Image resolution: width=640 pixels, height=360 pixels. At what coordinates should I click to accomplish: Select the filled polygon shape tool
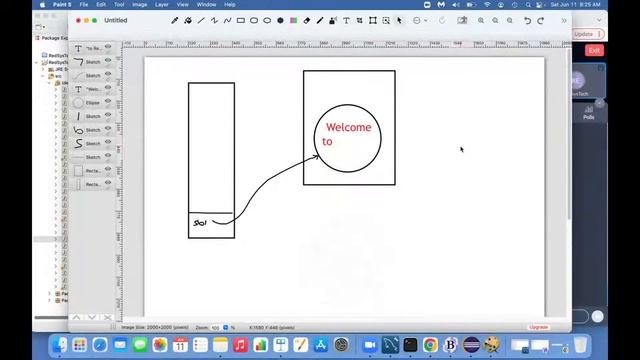[x=280, y=20]
